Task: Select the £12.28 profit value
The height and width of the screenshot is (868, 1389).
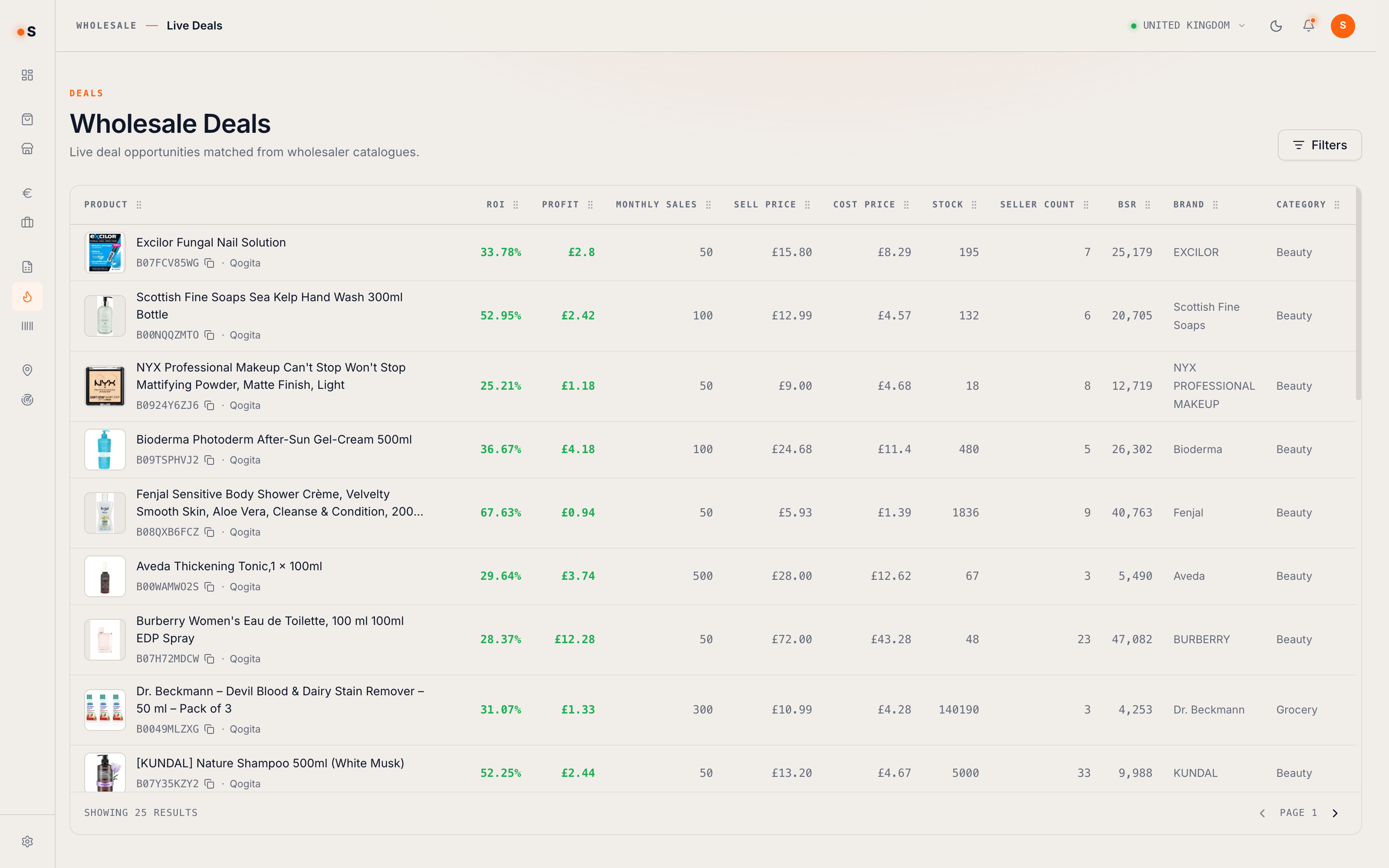Action: 575,640
